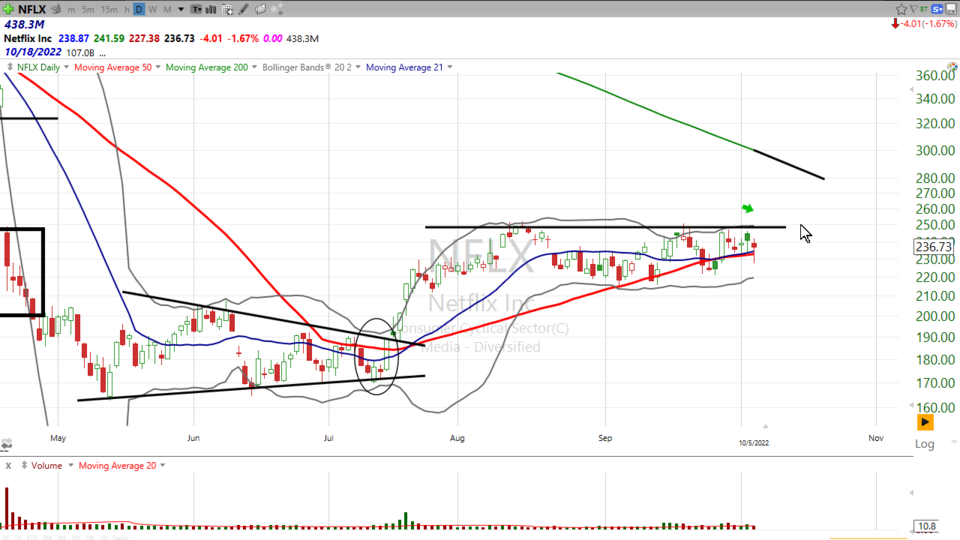Viewport: 960px width, 540px height.
Task: Close the Volume pane with X
Action: pyautogui.click(x=8, y=466)
